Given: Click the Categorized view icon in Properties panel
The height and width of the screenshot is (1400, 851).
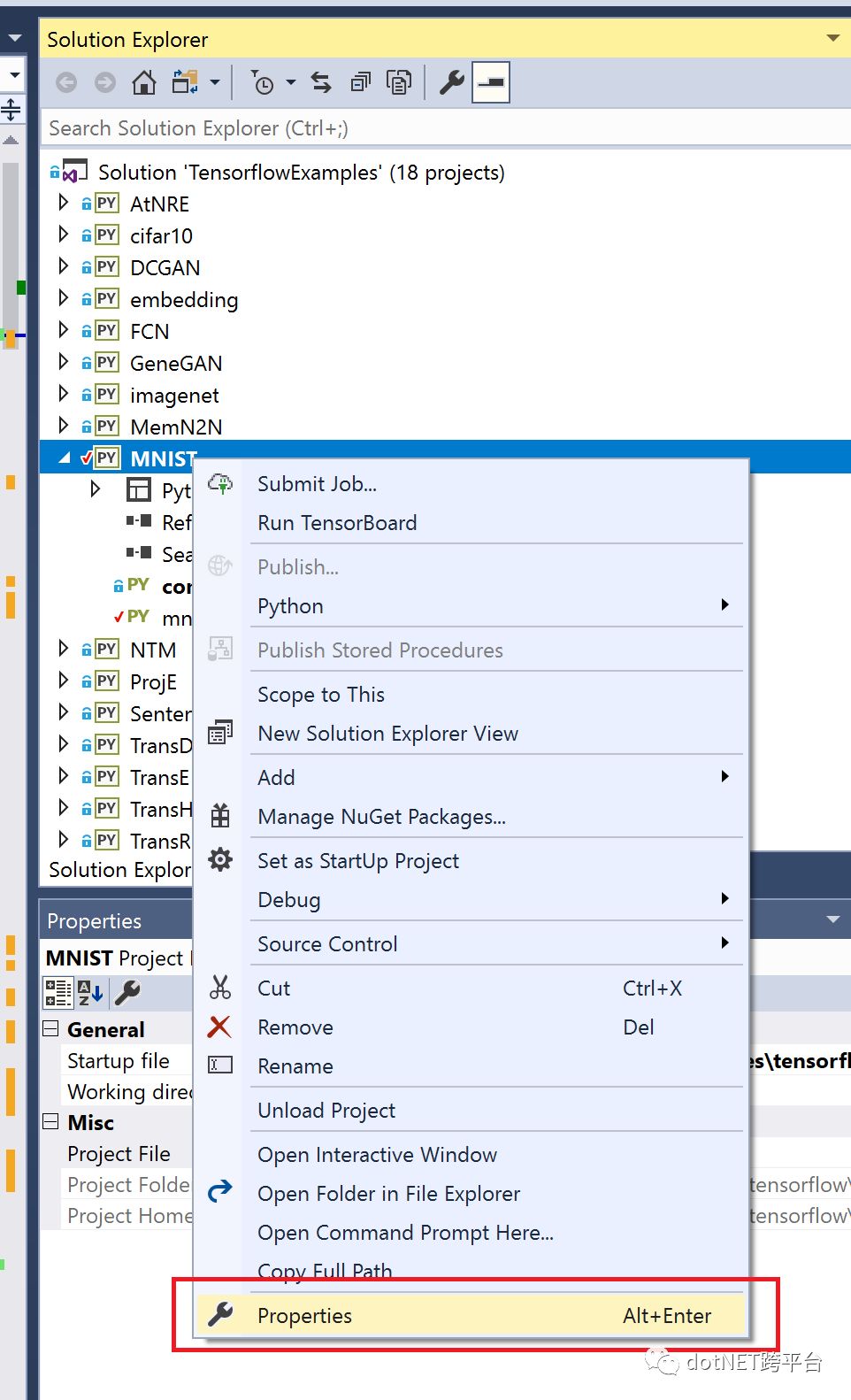Looking at the screenshot, I should coord(58,993).
